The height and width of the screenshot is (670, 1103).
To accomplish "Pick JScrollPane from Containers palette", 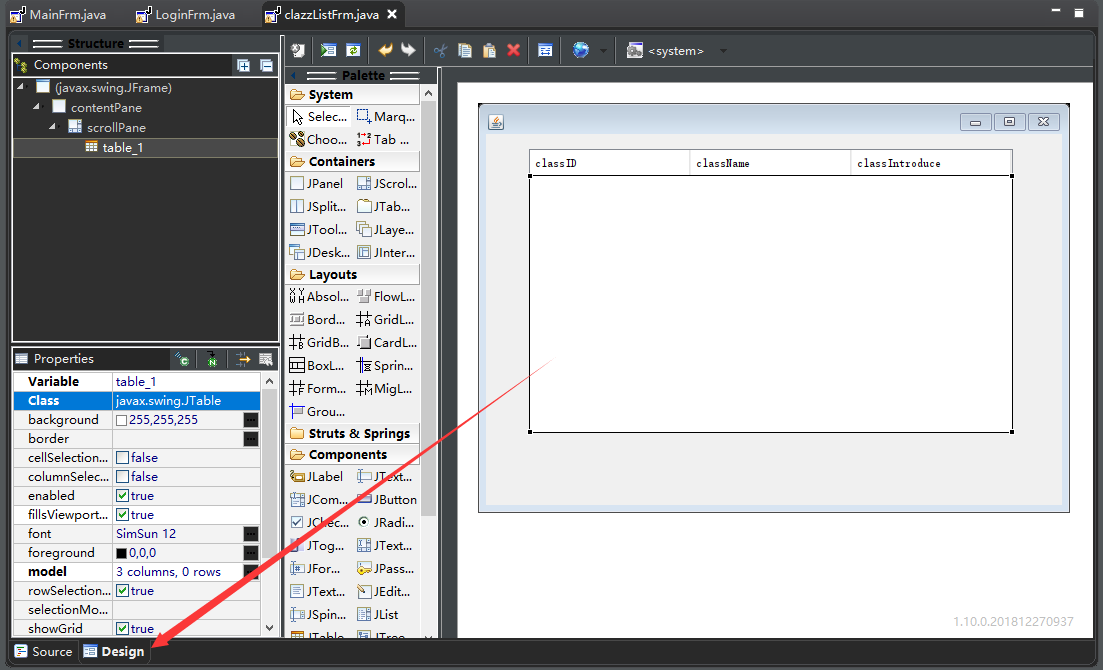I will [x=386, y=184].
